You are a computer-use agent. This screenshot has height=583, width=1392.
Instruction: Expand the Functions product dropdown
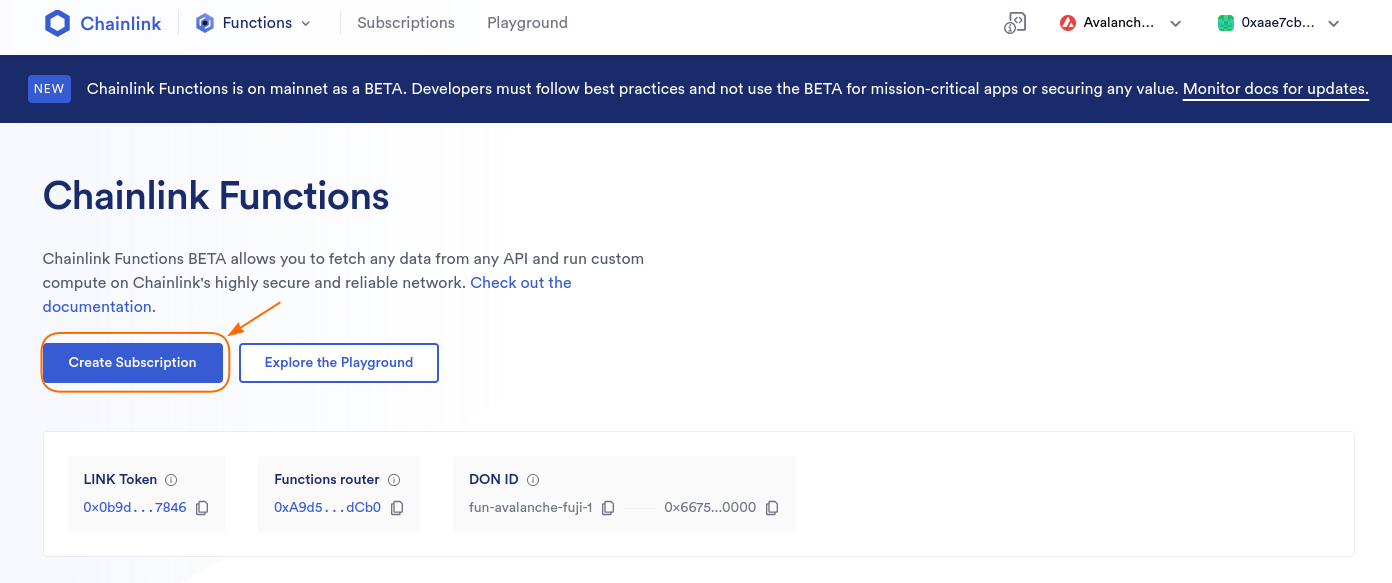[306, 23]
